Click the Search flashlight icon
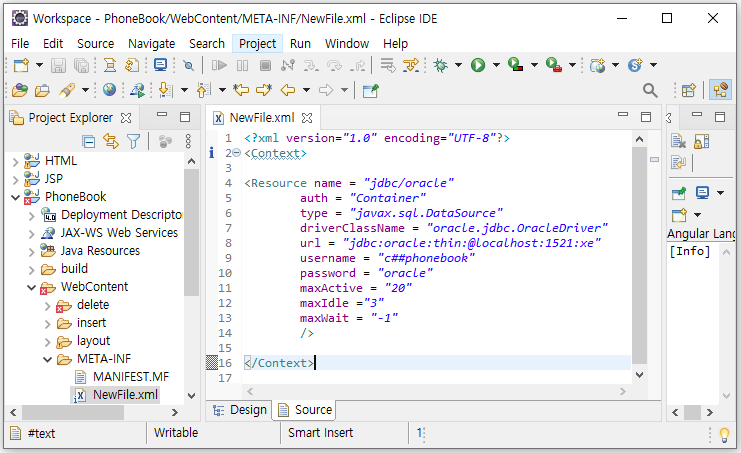This screenshot has height=453, width=741. point(67,90)
